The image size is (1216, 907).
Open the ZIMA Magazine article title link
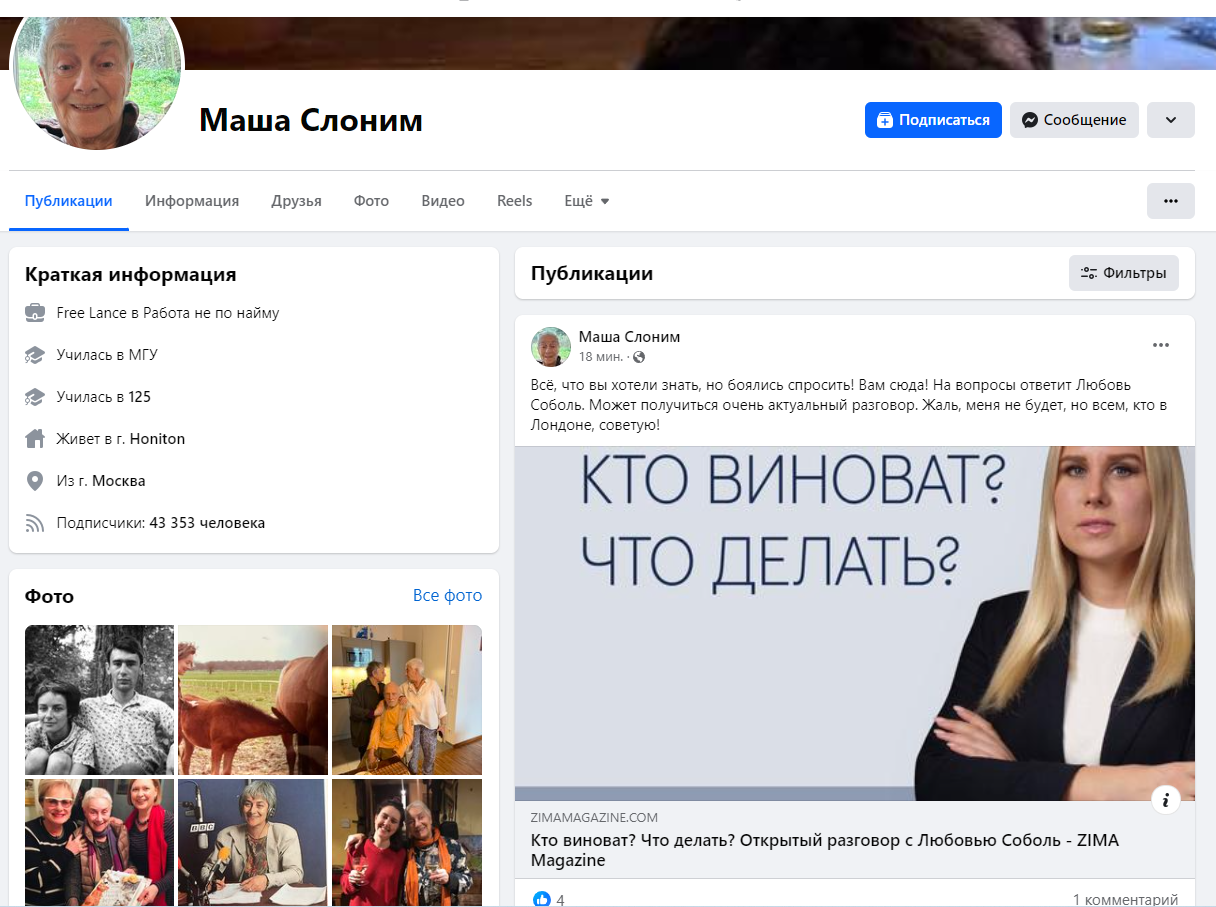tap(825, 850)
